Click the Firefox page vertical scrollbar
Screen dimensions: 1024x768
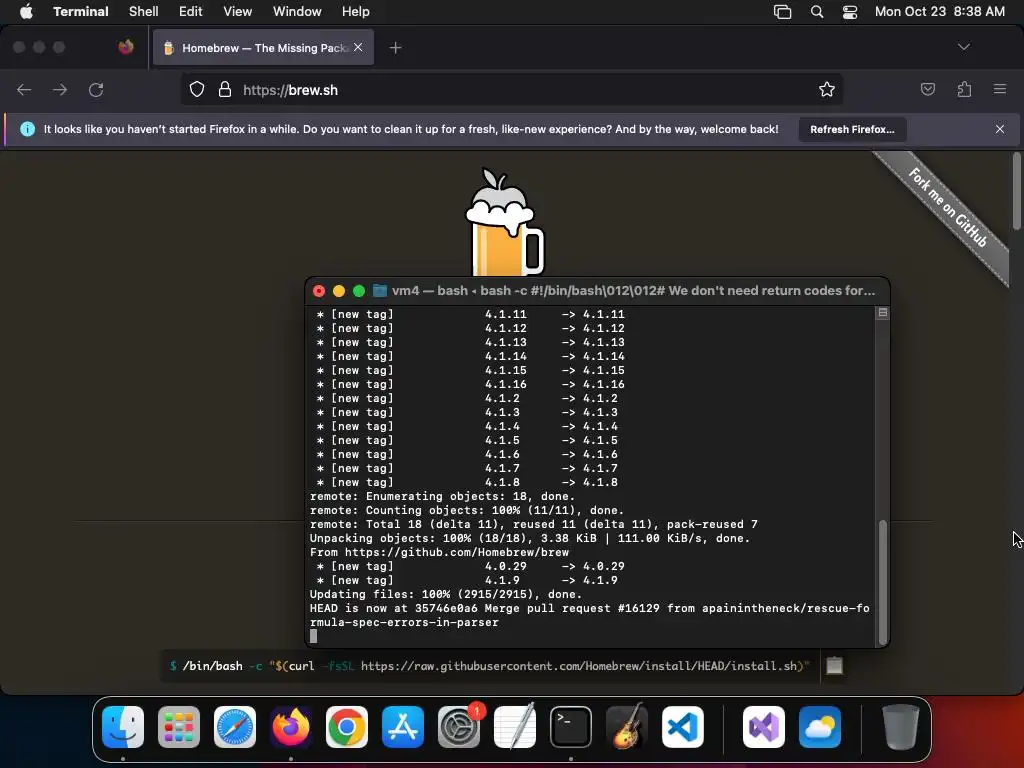coord(1016,191)
